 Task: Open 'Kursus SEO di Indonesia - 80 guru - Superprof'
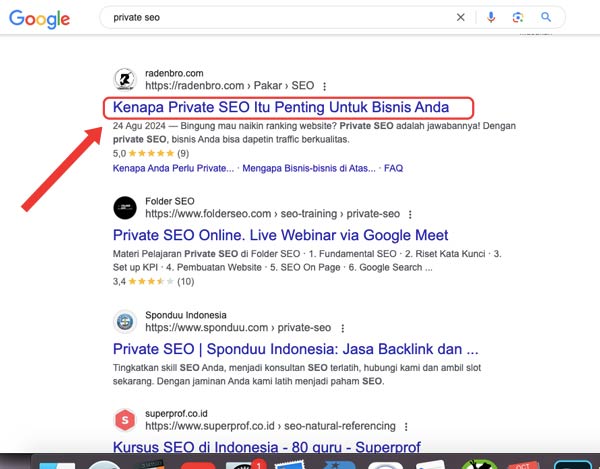click(x=267, y=446)
